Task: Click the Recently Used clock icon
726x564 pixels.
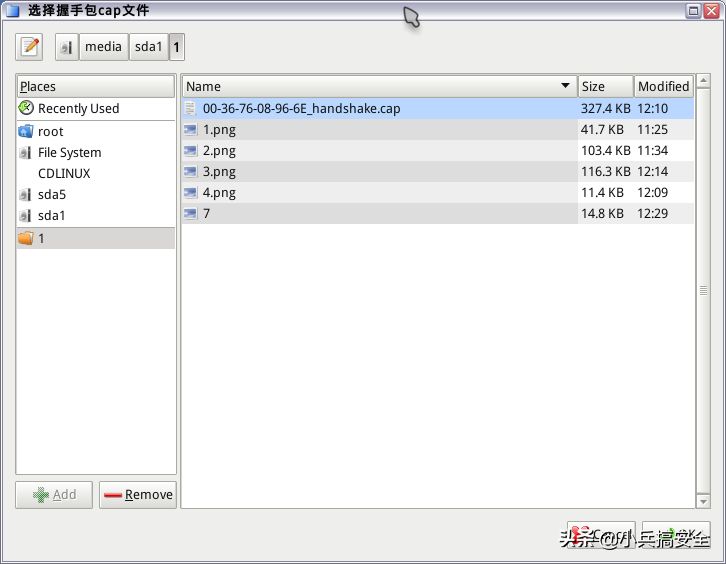Action: [x=26, y=108]
